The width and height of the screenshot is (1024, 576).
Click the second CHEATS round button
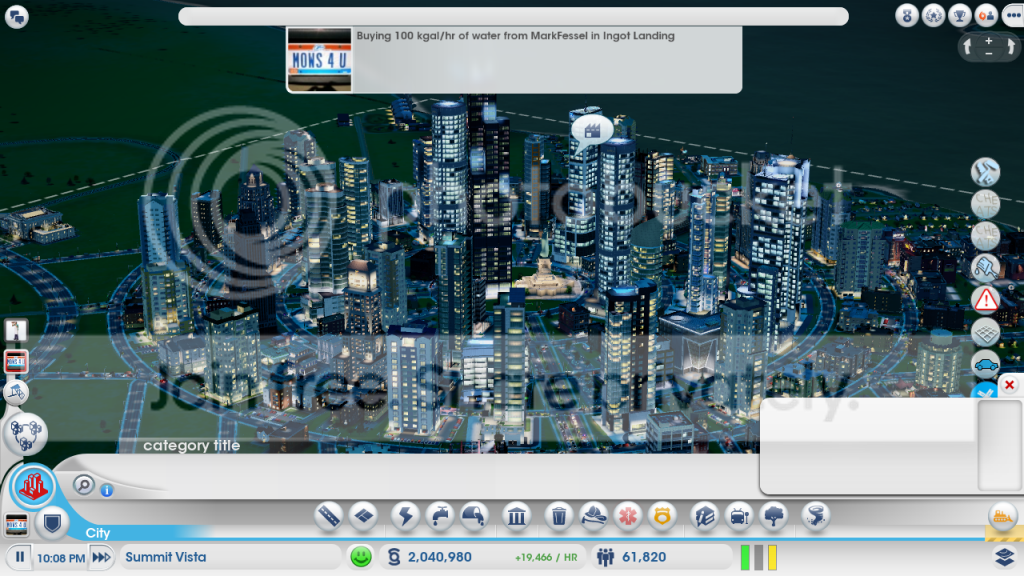coord(985,236)
